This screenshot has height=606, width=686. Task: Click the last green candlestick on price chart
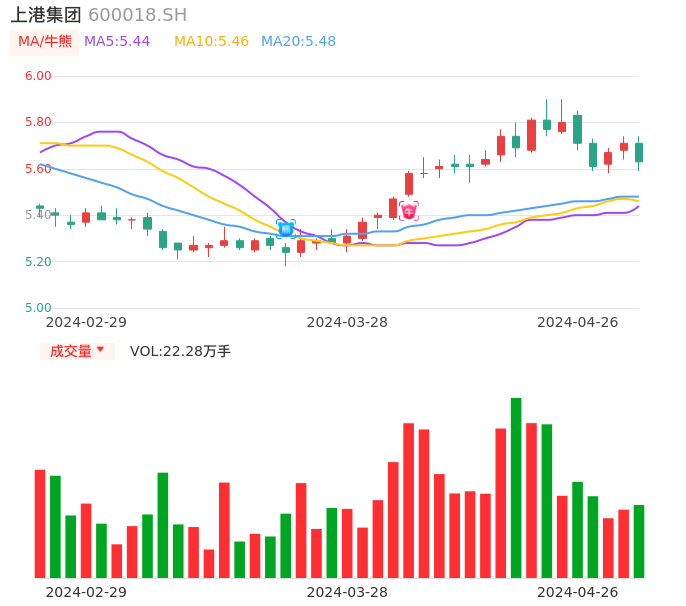pyautogui.click(x=639, y=153)
